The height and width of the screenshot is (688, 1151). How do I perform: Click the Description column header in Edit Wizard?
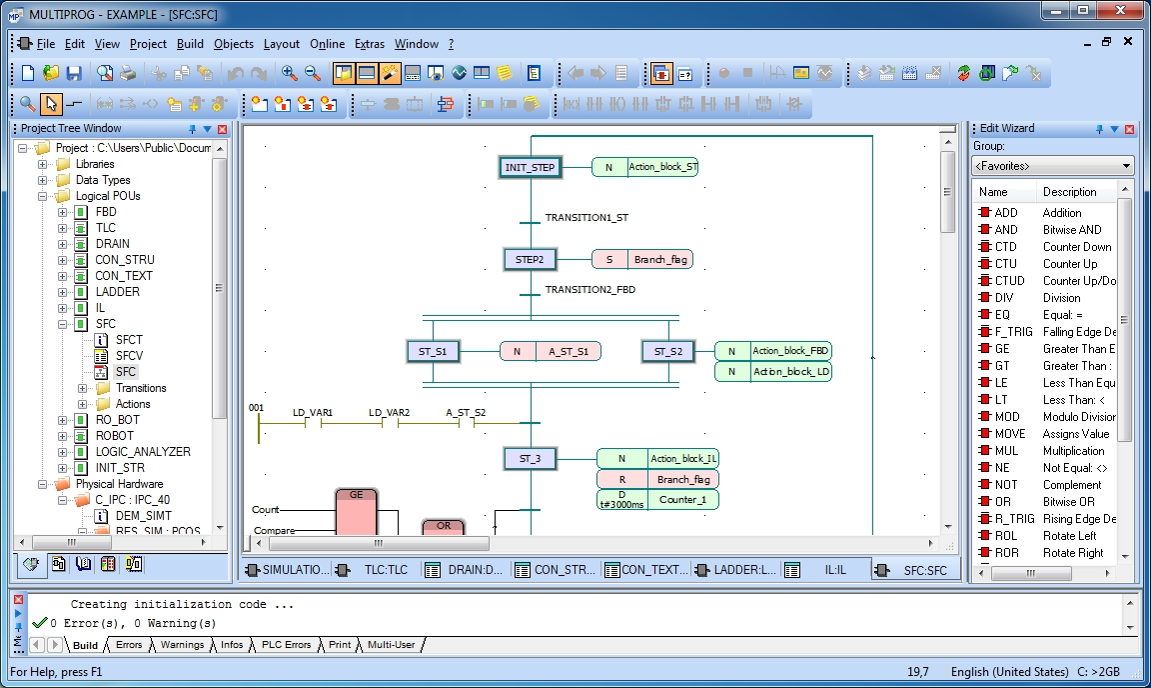click(x=1076, y=192)
